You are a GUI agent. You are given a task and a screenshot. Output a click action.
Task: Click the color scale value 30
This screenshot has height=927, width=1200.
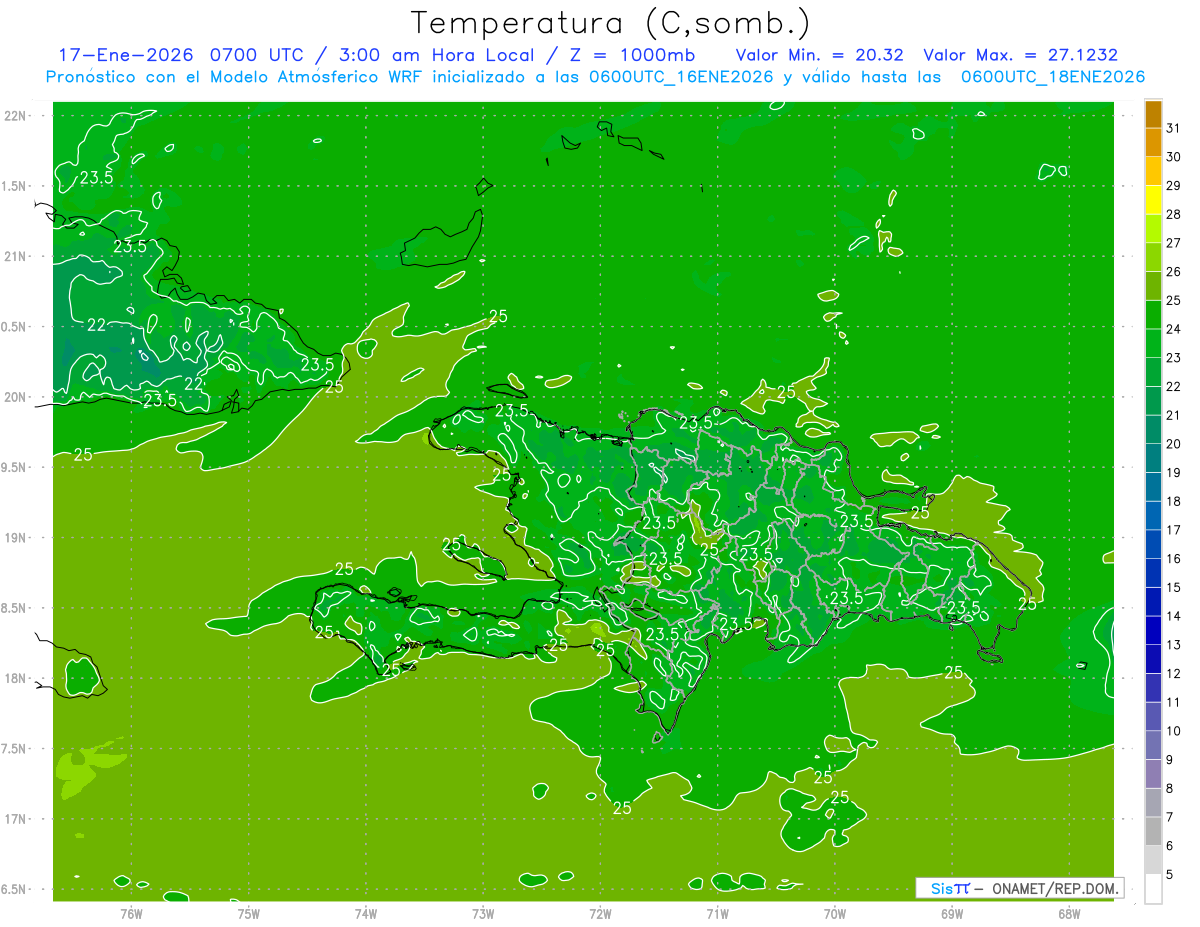pos(1174,156)
